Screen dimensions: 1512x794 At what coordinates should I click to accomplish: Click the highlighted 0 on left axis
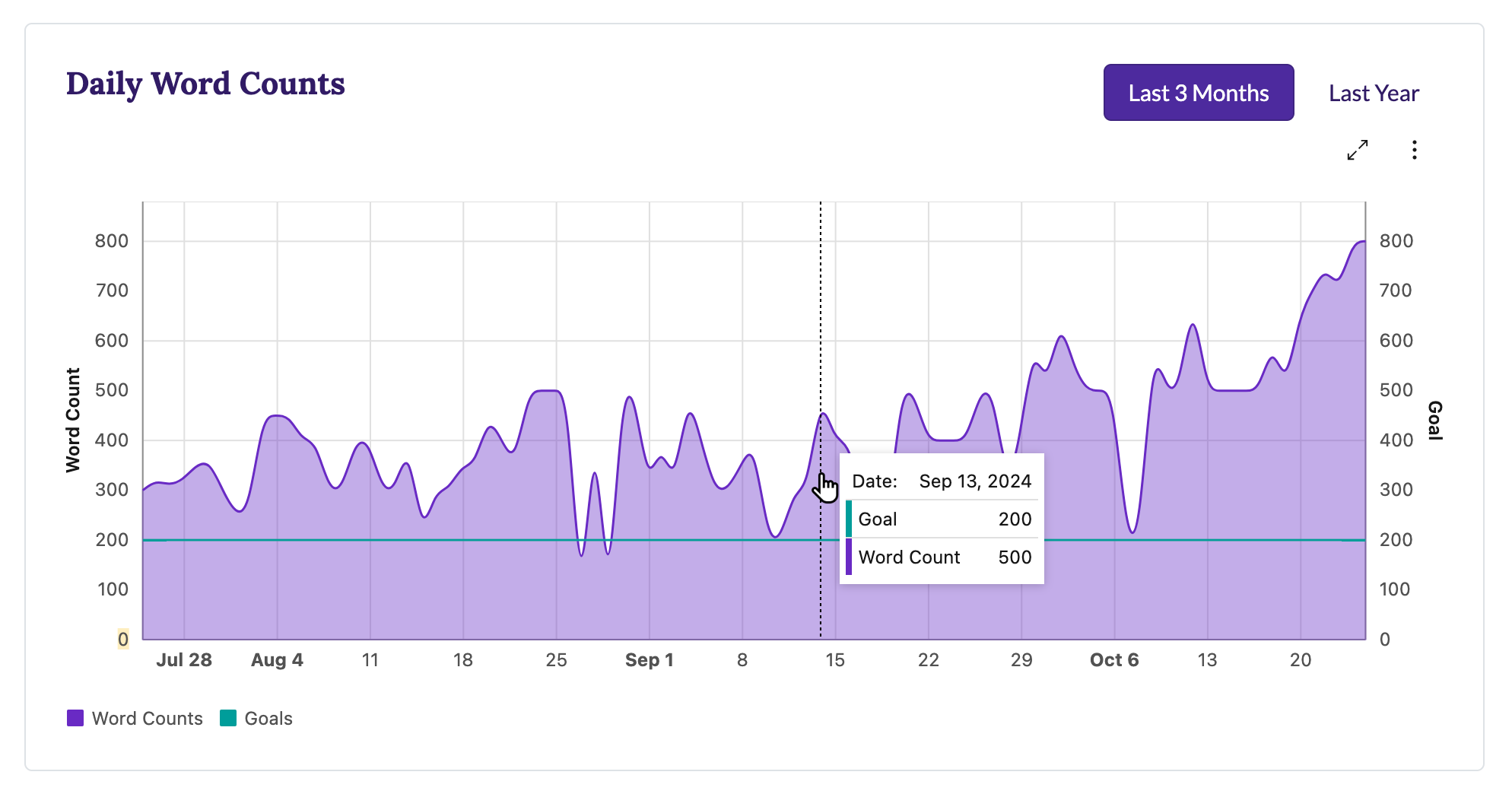pos(122,639)
